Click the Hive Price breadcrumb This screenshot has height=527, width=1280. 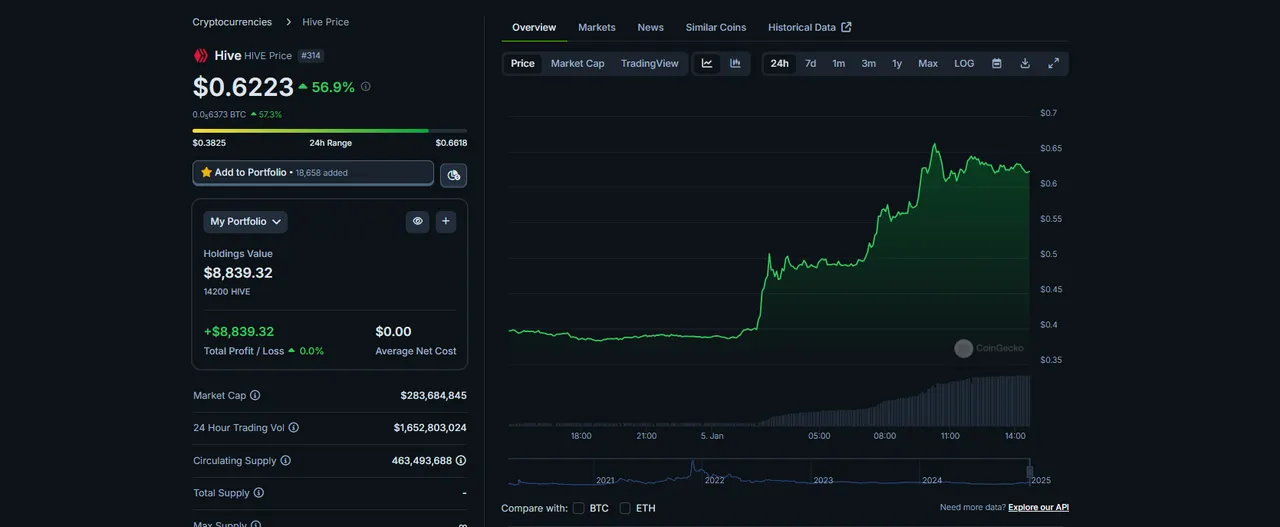click(326, 22)
